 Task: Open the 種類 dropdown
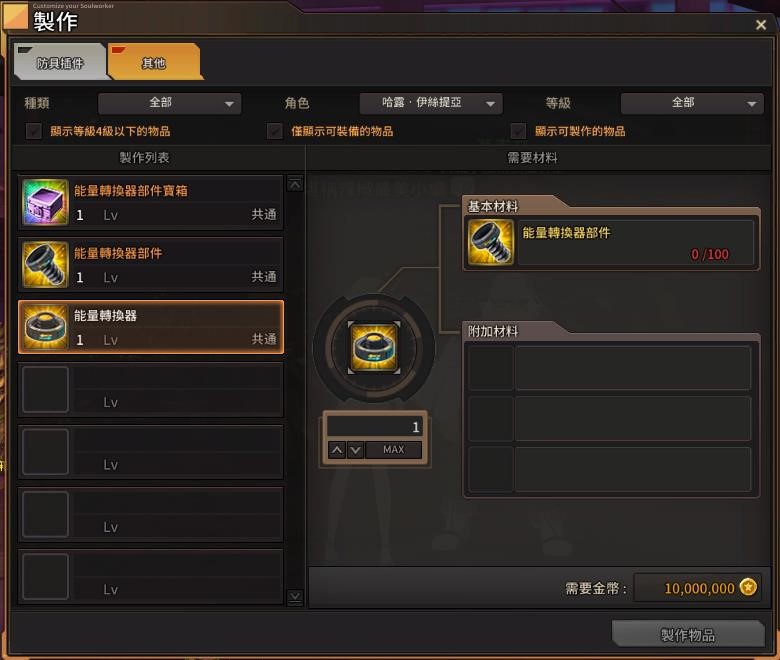(170, 103)
